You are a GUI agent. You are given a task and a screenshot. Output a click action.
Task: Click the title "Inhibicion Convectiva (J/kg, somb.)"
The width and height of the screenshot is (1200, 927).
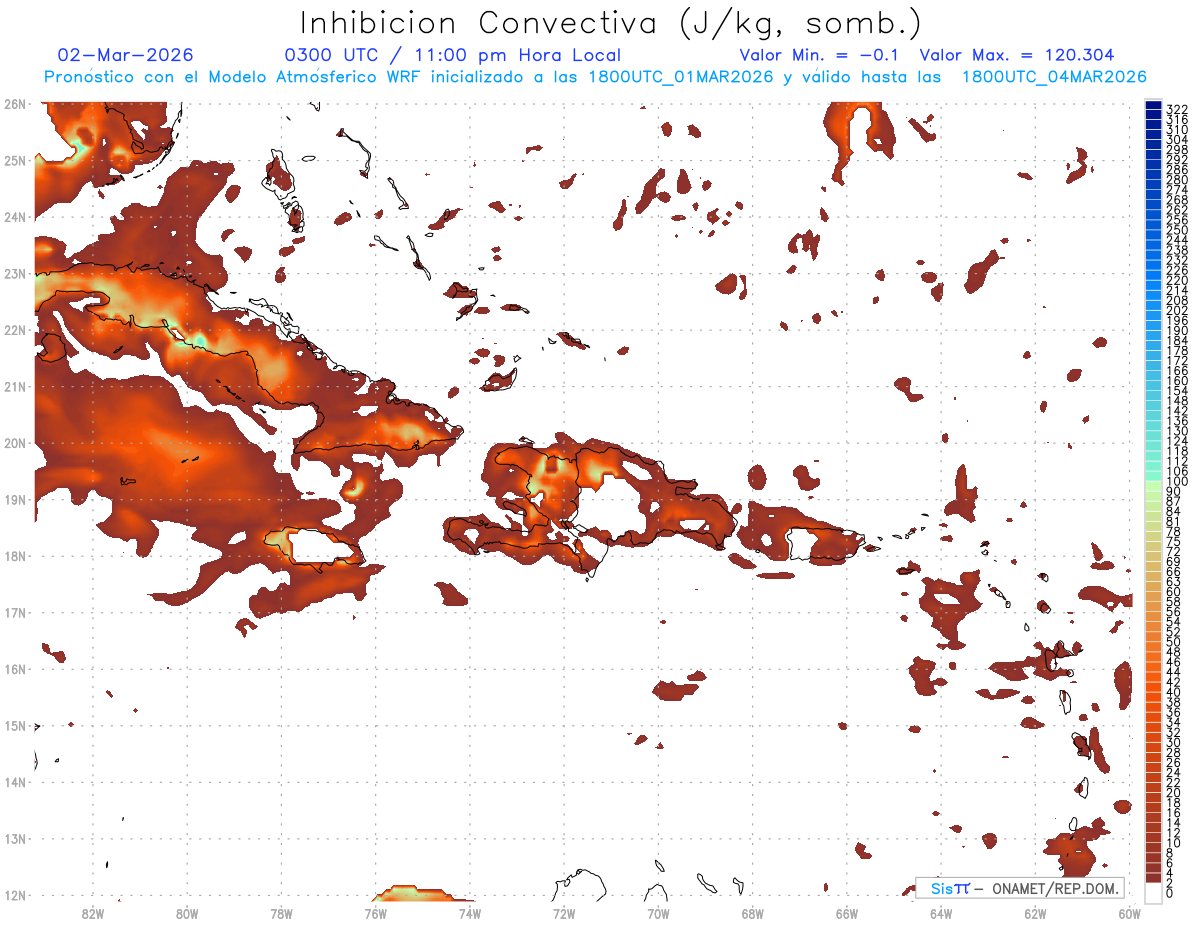point(611,23)
